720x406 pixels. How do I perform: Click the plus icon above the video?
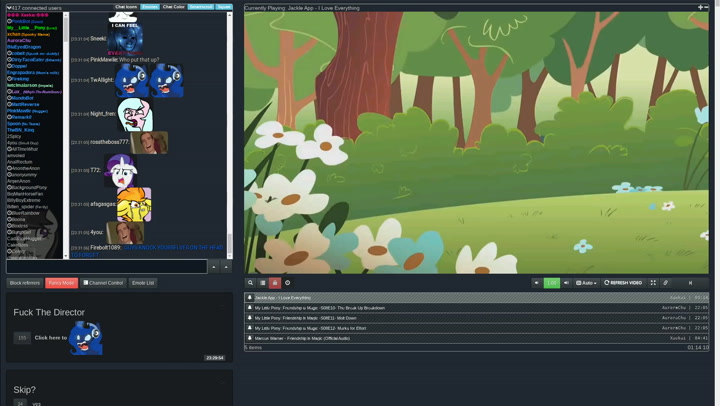(700, 7)
